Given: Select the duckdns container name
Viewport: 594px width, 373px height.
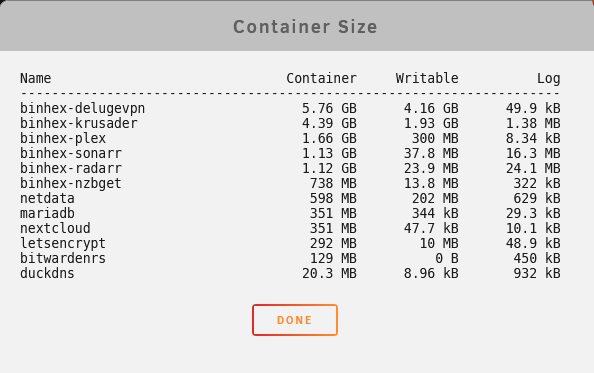Looking at the screenshot, I should (x=47, y=273).
